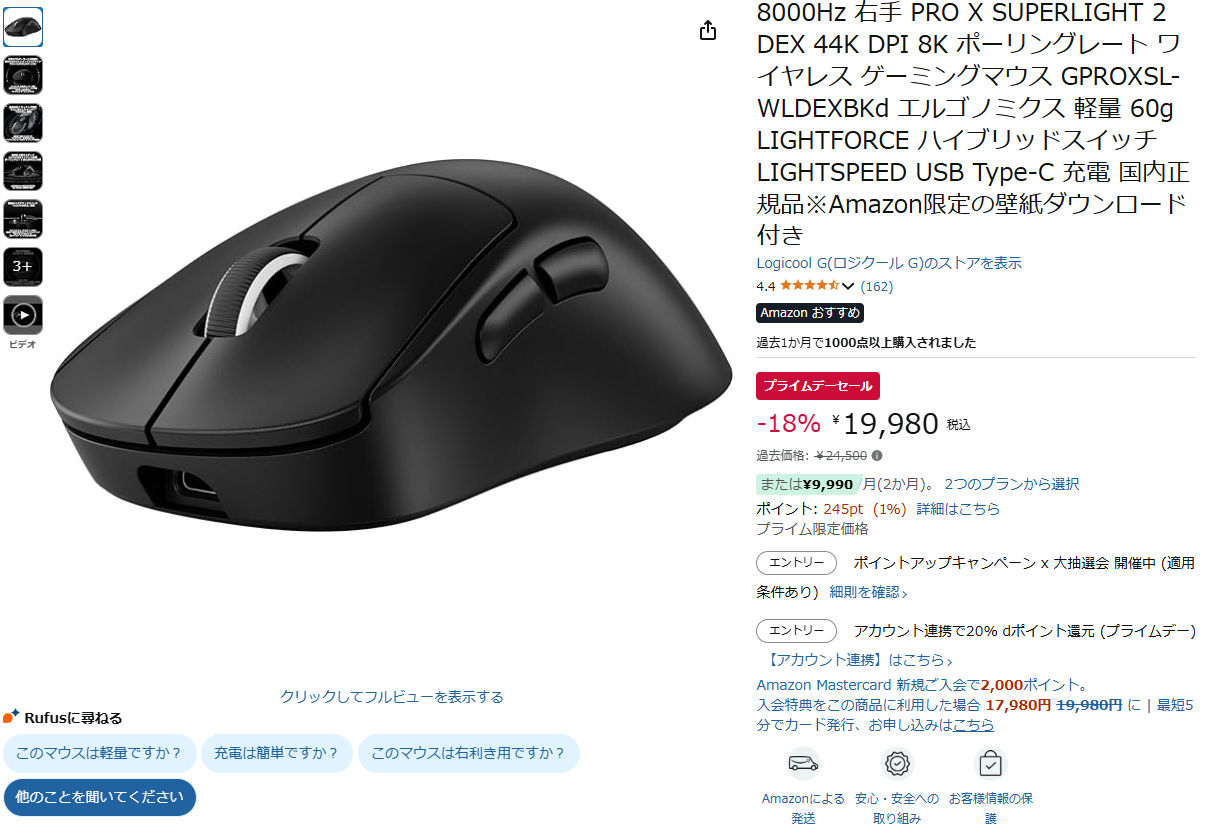
Task: Click the customer information protection bag icon
Action: (x=990, y=764)
